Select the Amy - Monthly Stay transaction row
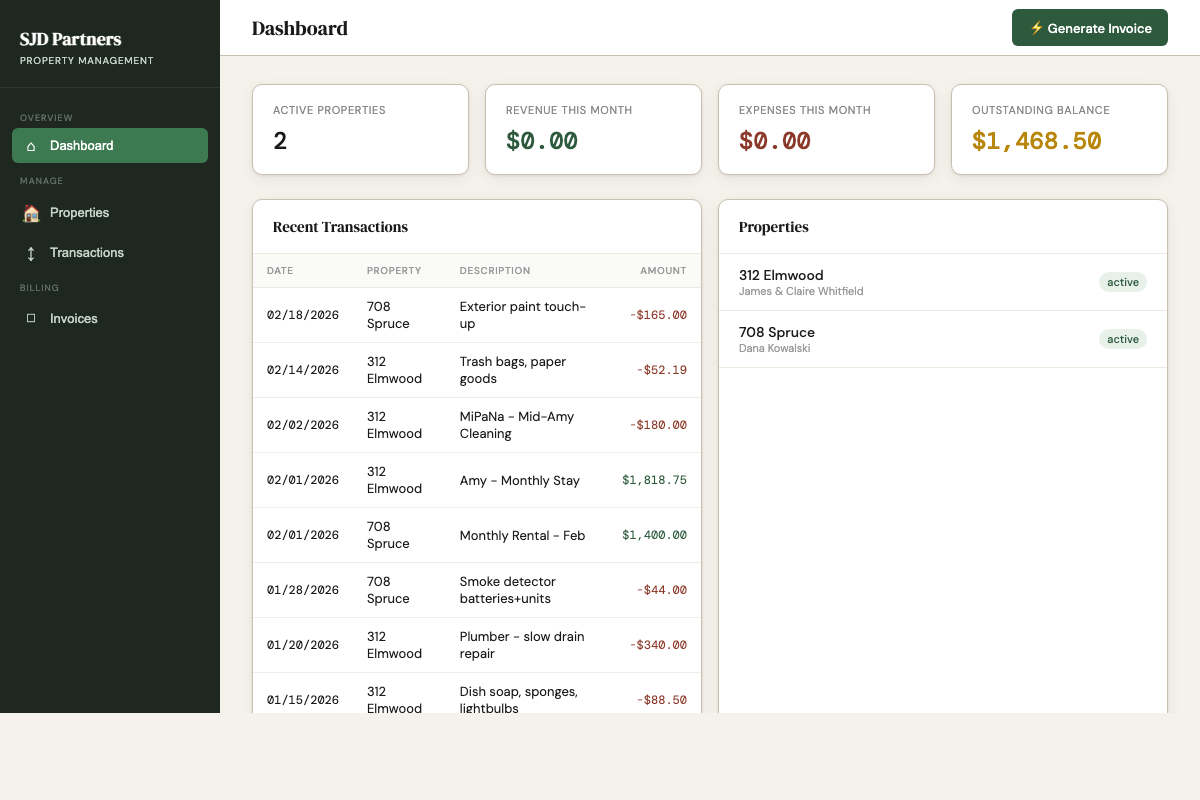 (x=477, y=480)
